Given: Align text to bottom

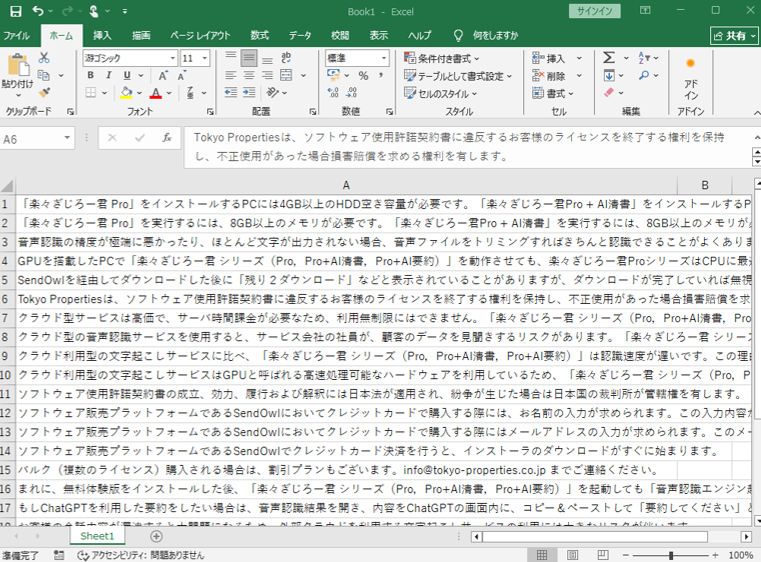Looking at the screenshot, I should coord(267,58).
